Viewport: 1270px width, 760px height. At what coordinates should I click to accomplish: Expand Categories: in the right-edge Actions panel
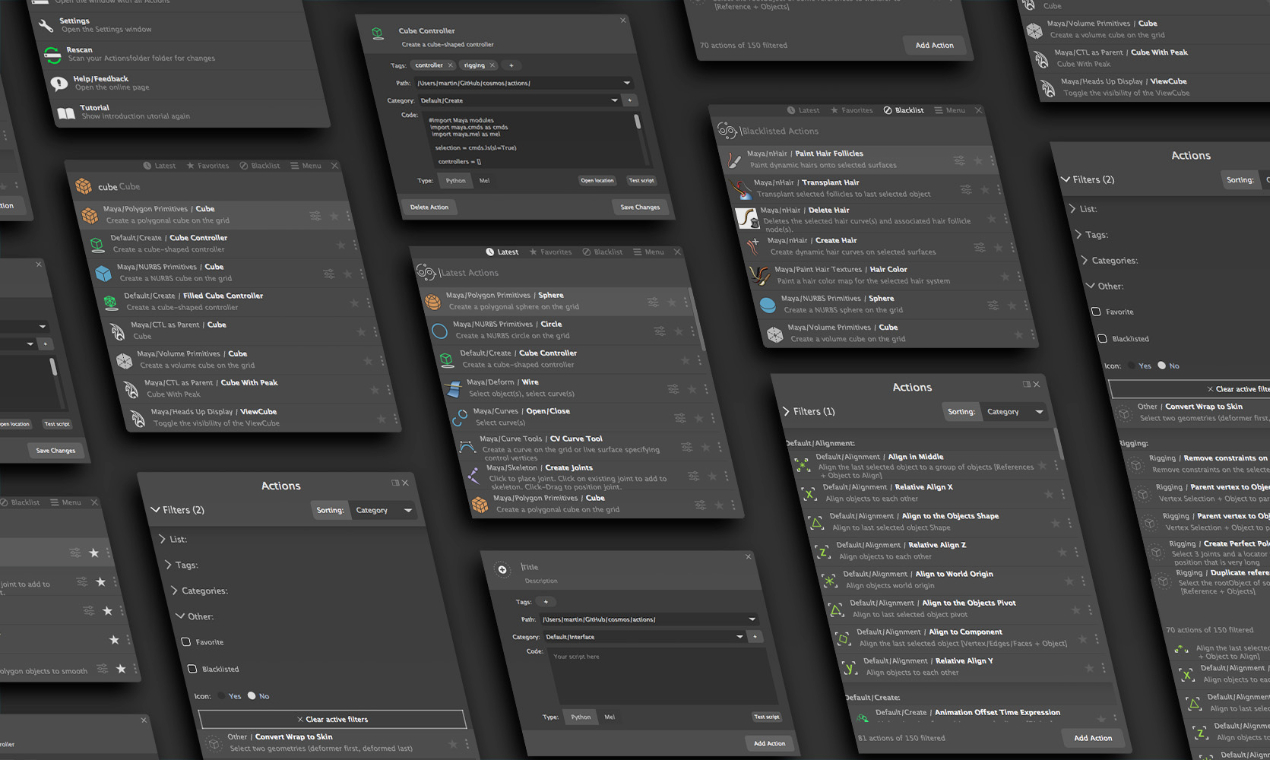click(1086, 260)
